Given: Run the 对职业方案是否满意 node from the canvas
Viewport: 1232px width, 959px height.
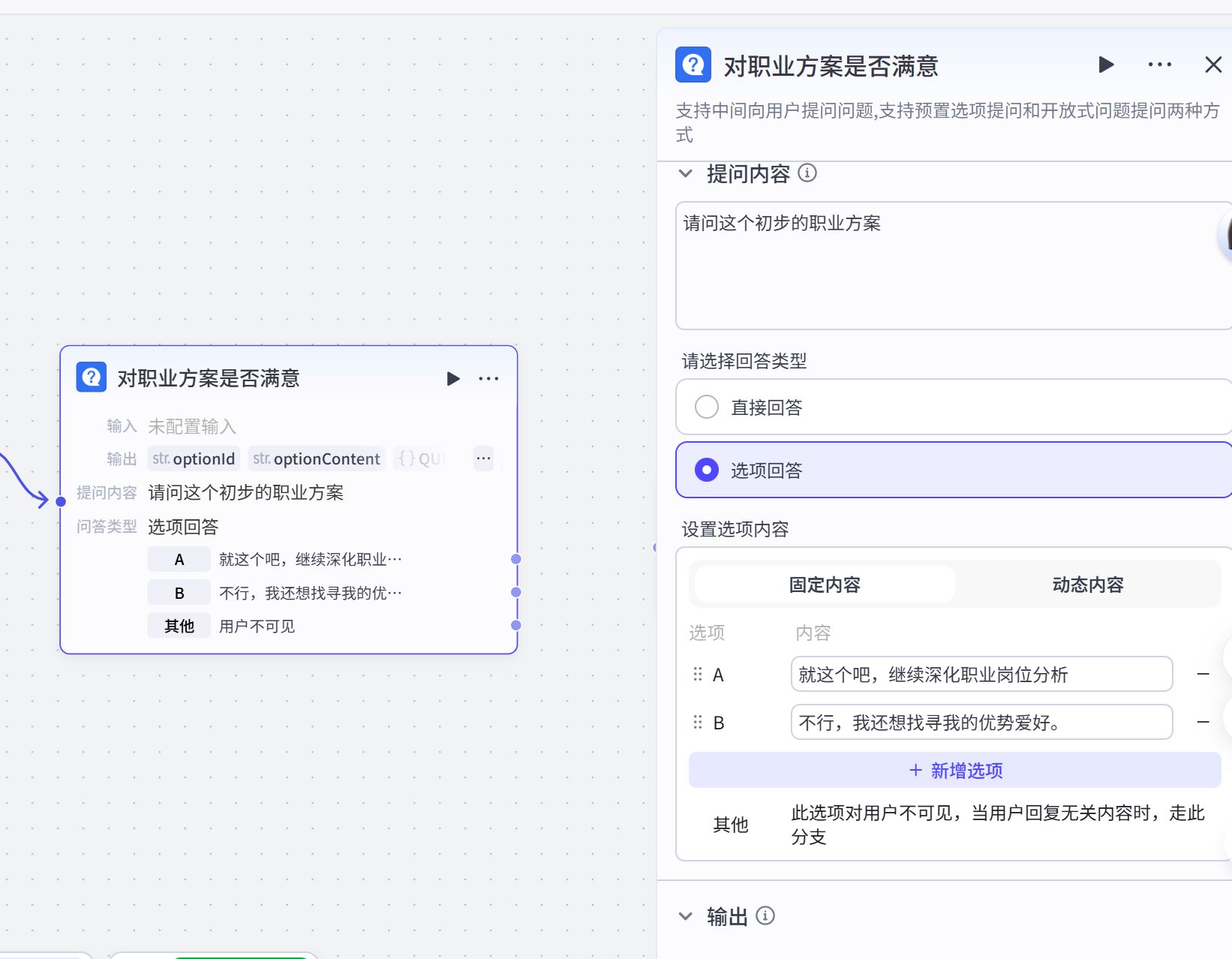Looking at the screenshot, I should 453,378.
